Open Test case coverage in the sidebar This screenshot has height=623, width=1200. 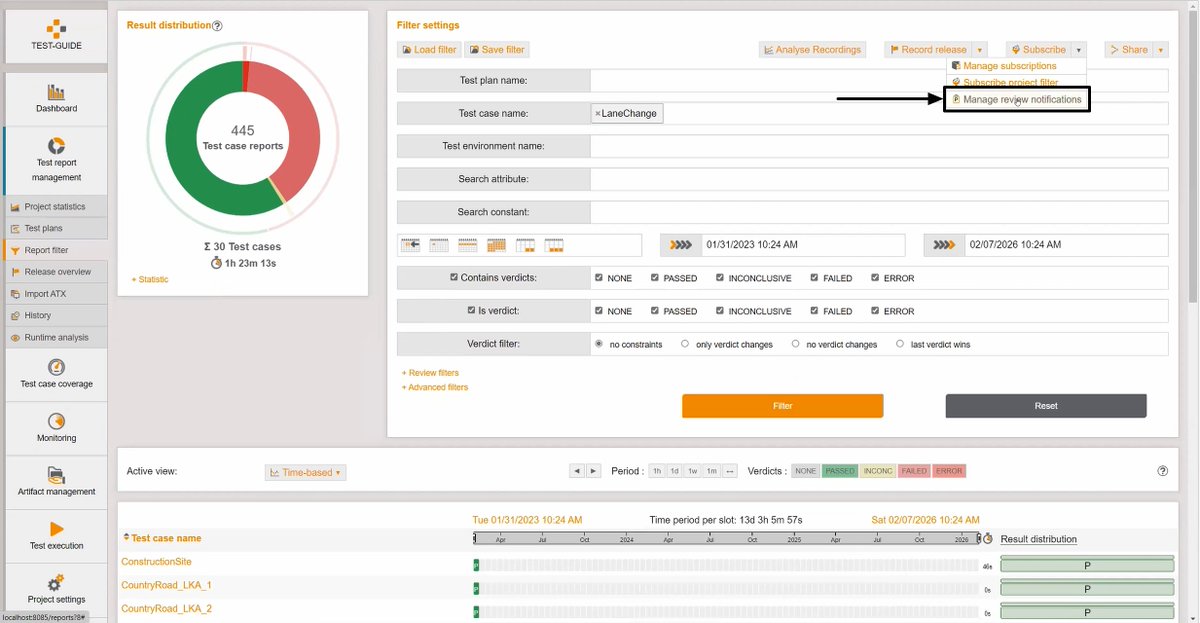55,374
